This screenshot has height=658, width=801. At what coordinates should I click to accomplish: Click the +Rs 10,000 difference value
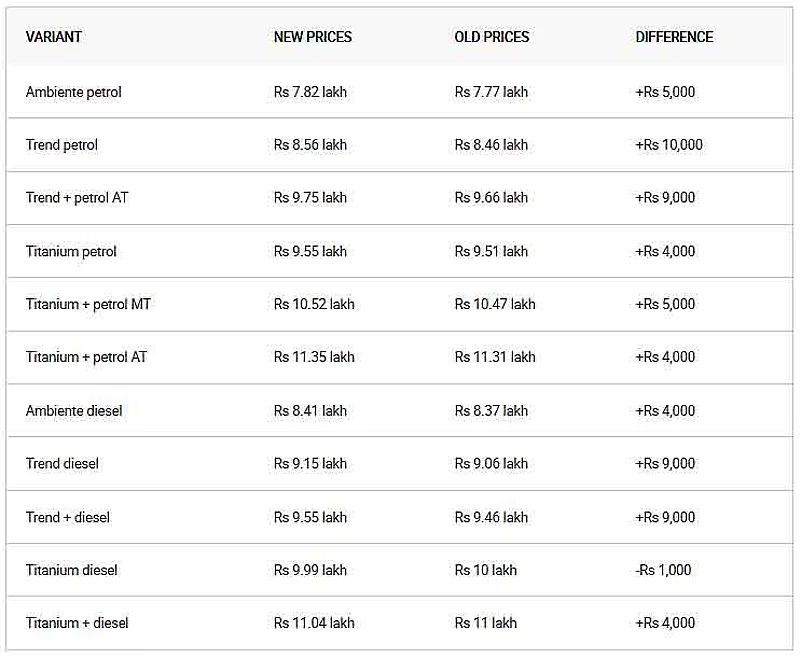pyautogui.click(x=669, y=145)
